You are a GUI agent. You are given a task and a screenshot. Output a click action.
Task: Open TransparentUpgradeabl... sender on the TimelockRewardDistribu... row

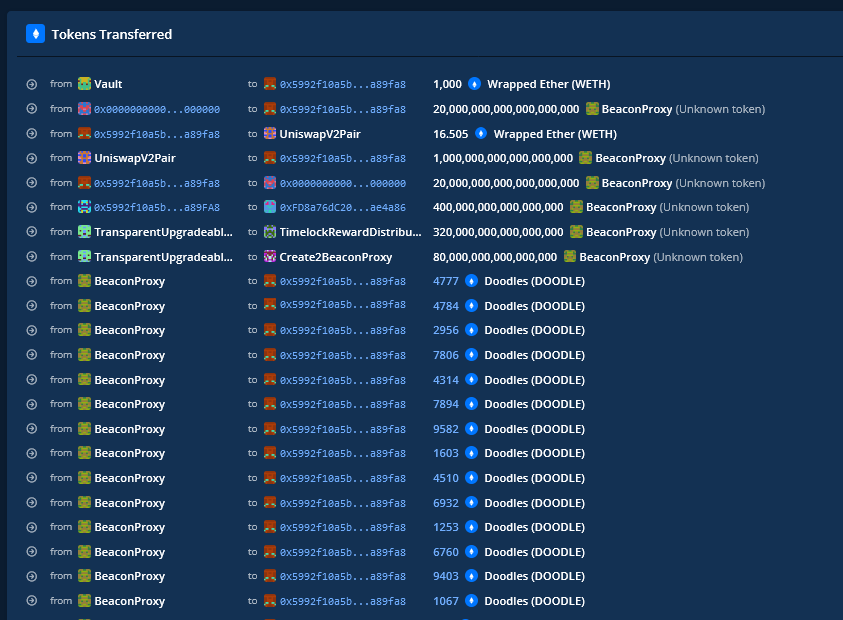coord(163,232)
